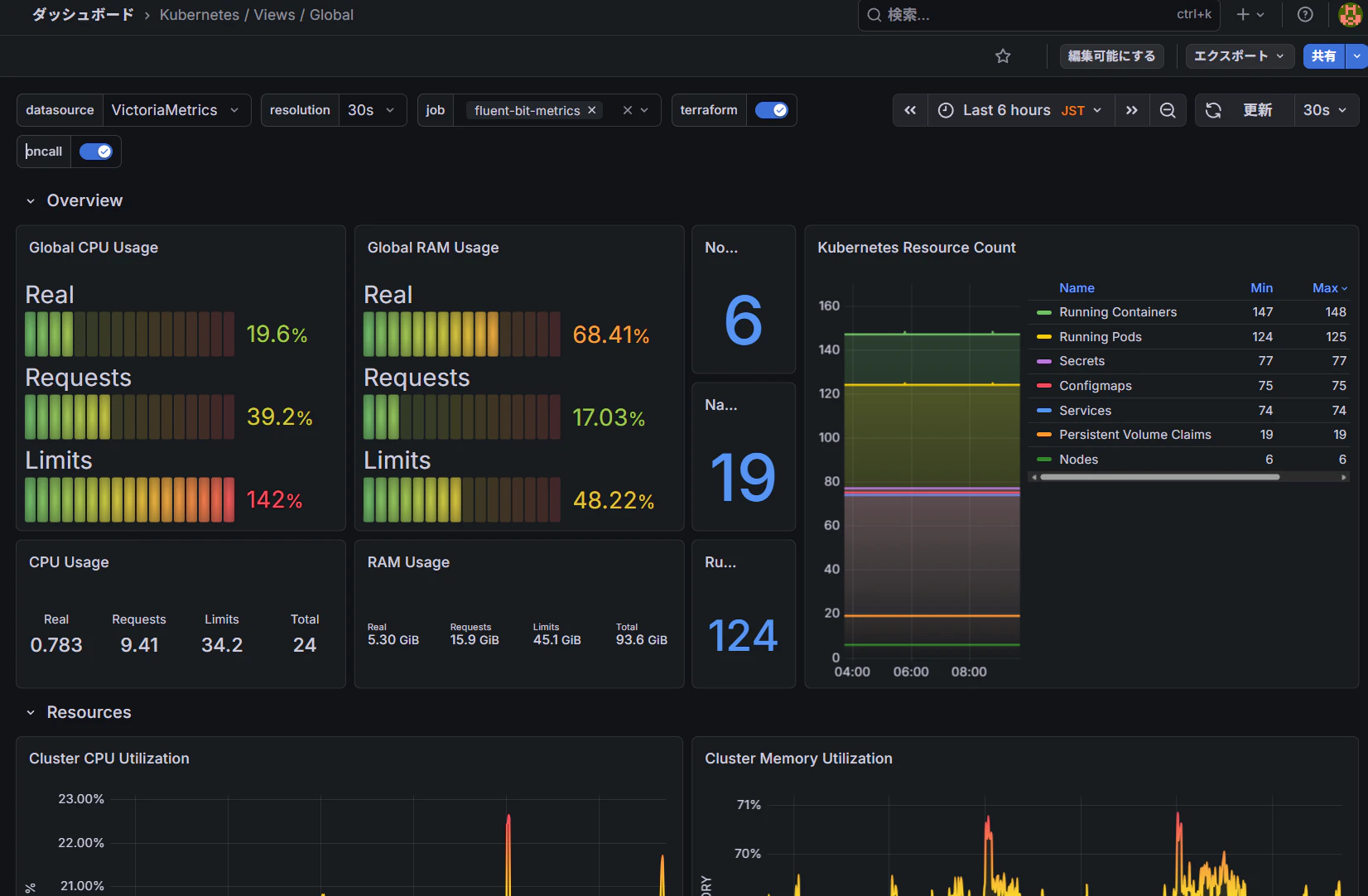
Task: Toggle Services series in legend
Action: (1085, 411)
